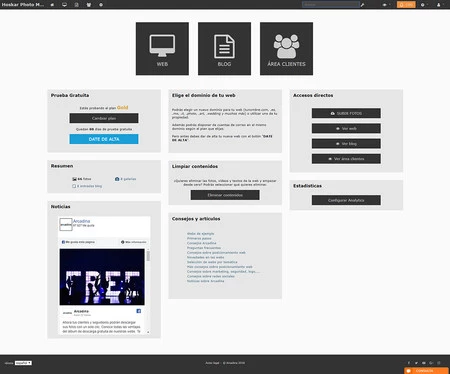Screen dimensions: 450x374
Task: Click the Cambiar plan button
Action: (x=104, y=118)
